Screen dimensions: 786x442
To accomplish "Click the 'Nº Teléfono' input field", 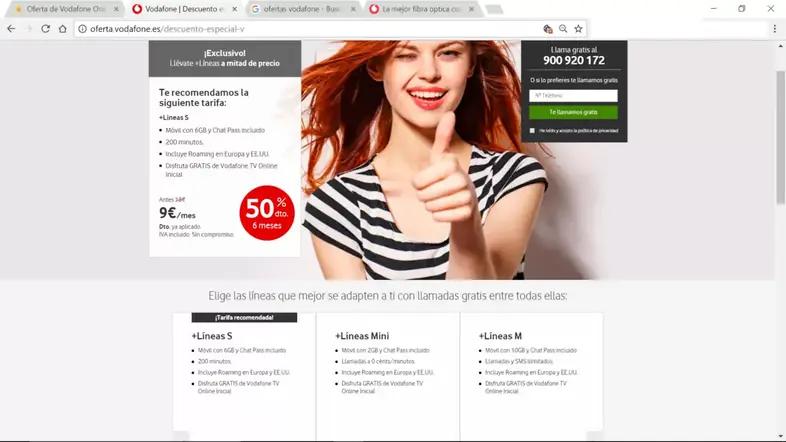I will click(x=573, y=96).
